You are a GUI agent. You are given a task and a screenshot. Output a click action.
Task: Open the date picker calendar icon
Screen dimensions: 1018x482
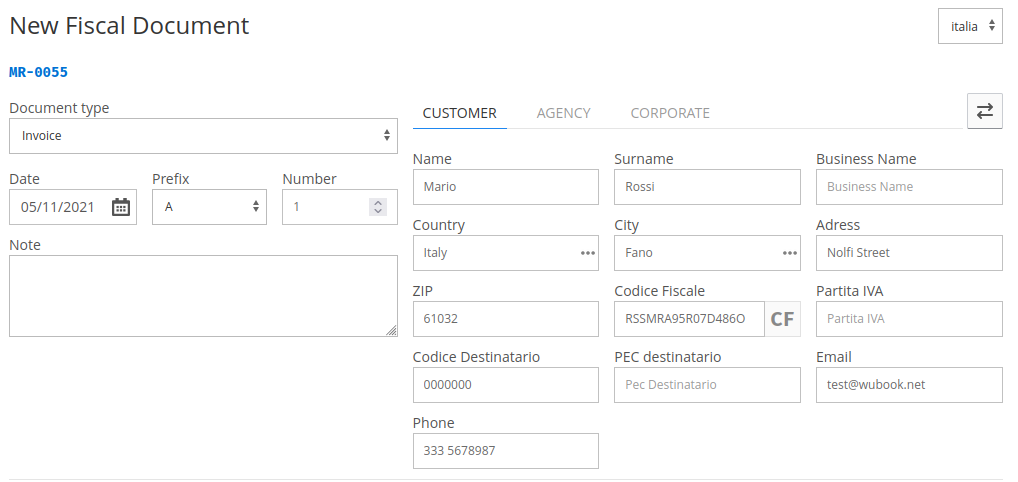(121, 207)
